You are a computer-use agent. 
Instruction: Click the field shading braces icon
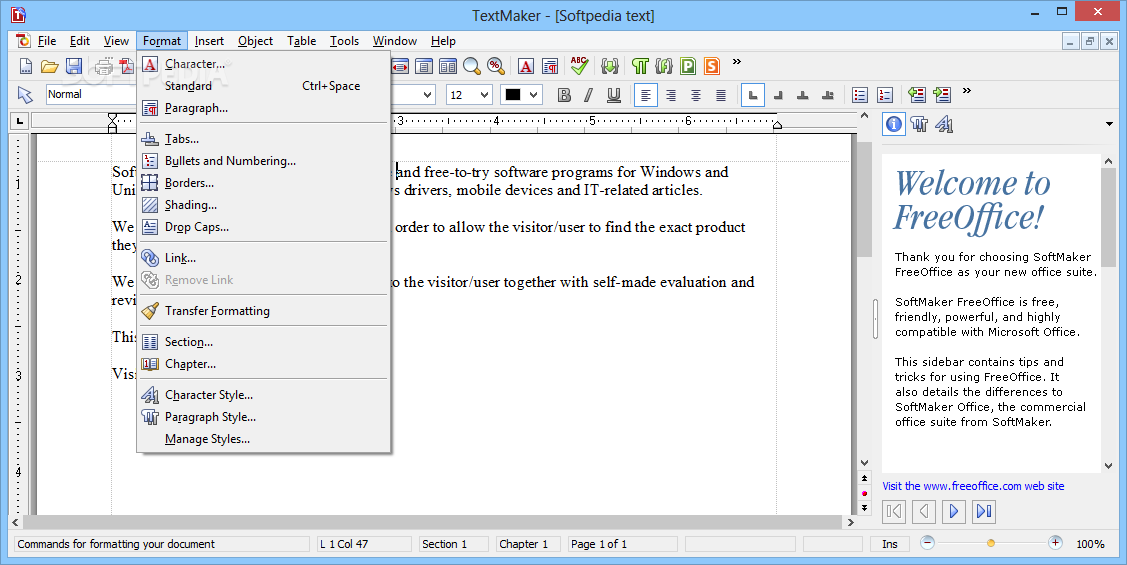pos(610,67)
